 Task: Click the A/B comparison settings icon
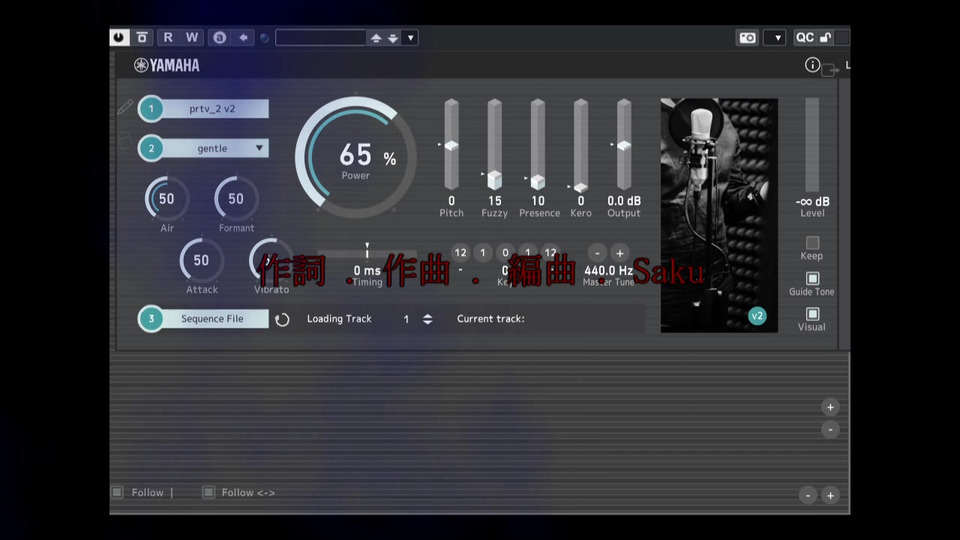(219, 38)
